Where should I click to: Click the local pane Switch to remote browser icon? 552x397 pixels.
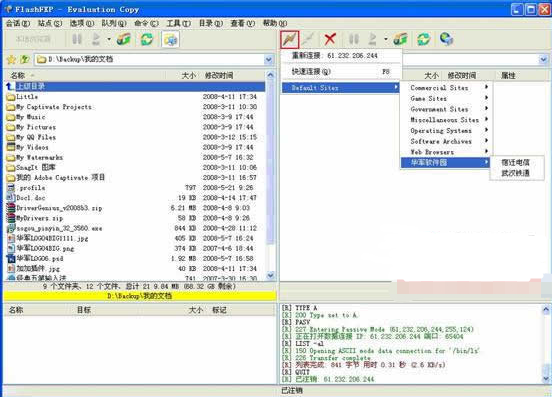[170, 39]
